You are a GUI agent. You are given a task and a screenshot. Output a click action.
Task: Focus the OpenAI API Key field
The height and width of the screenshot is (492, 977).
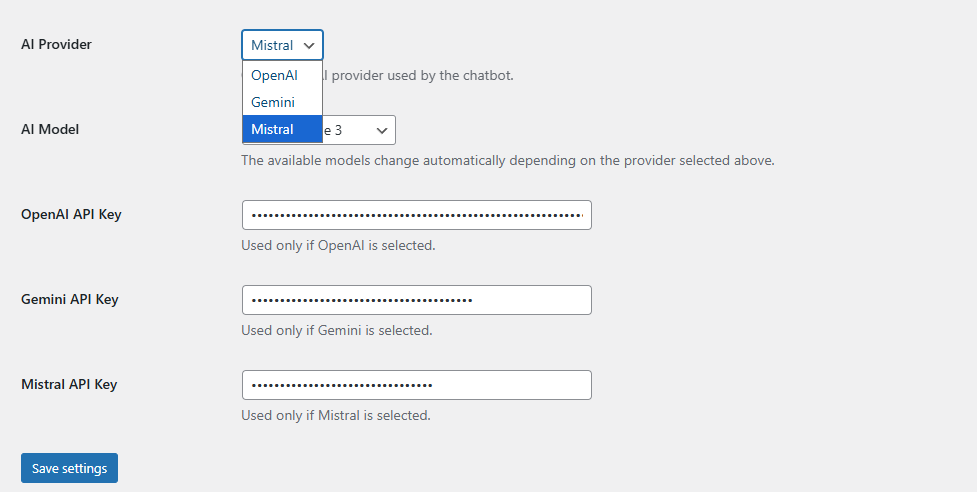click(x=416, y=215)
